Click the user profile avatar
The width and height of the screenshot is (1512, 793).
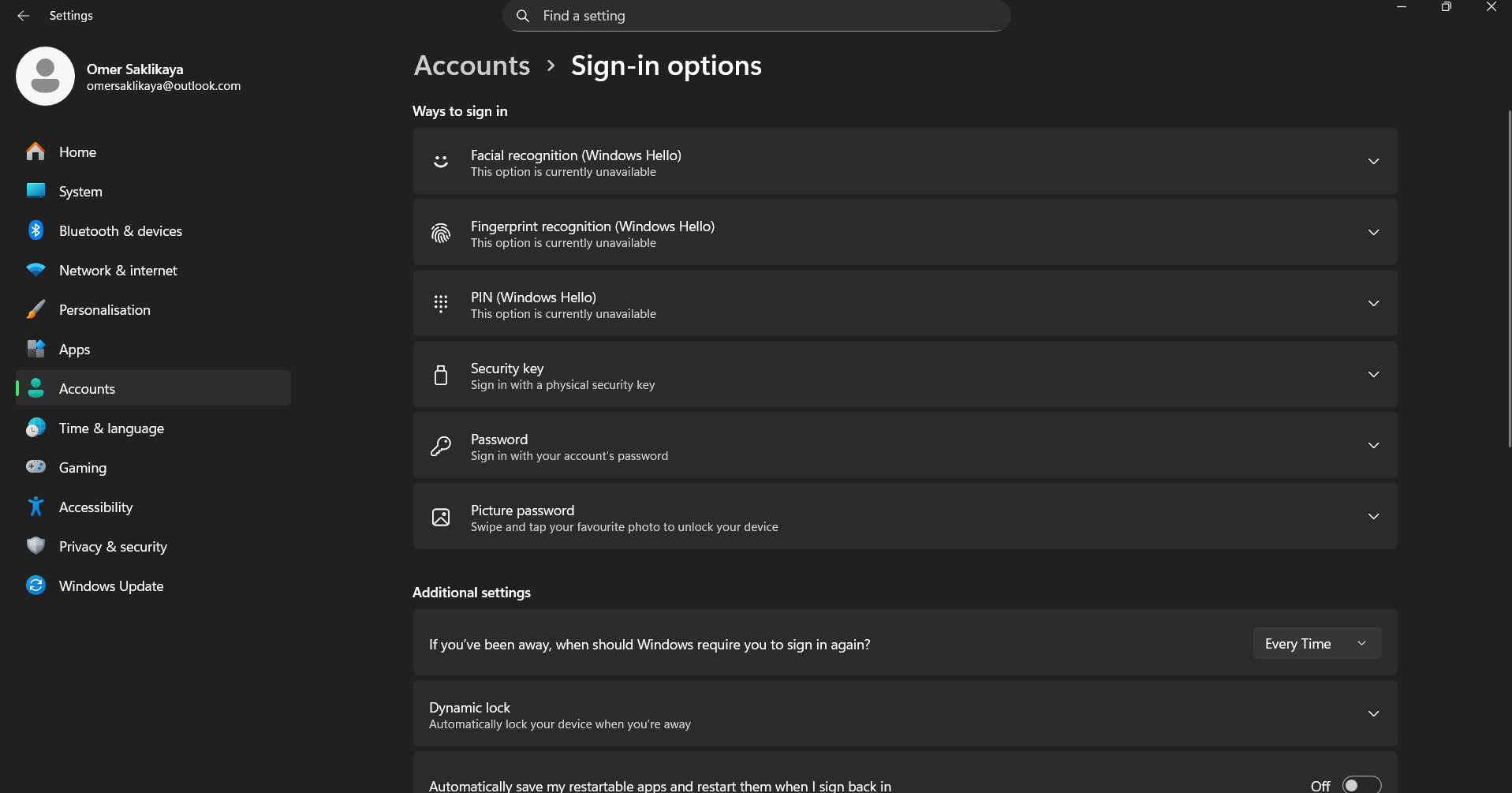[45, 76]
